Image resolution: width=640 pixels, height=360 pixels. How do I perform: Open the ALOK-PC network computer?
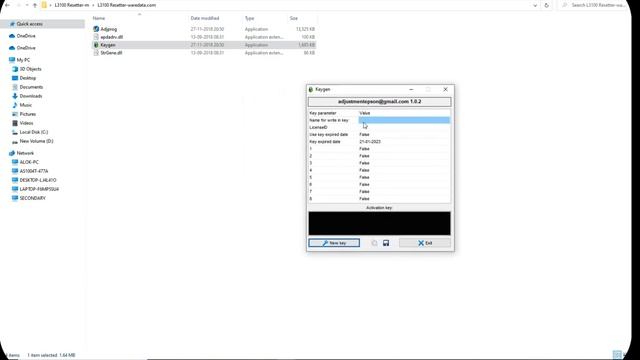pyautogui.click(x=29, y=162)
